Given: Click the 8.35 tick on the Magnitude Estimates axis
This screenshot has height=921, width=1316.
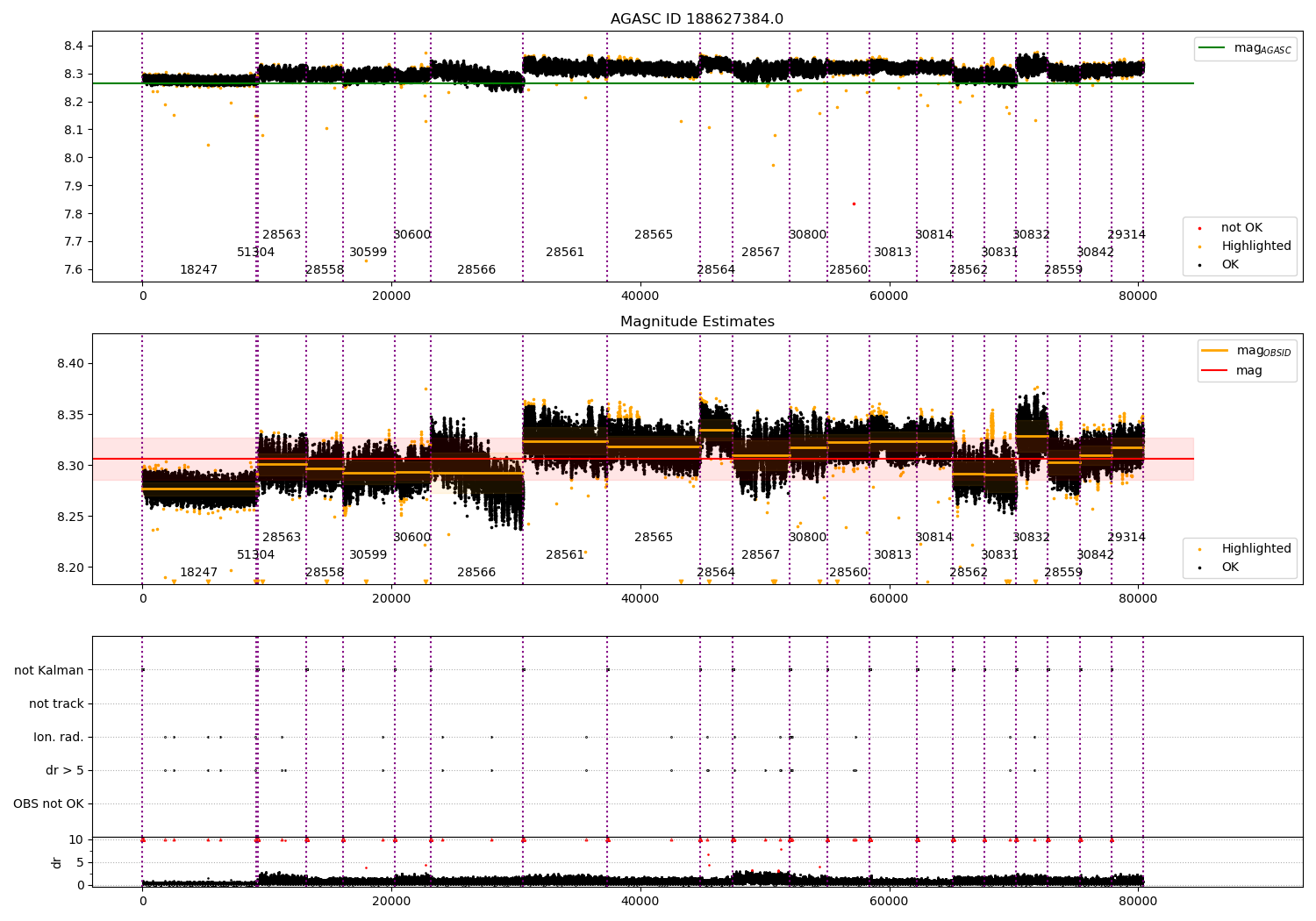Looking at the screenshot, I should coord(70,415).
